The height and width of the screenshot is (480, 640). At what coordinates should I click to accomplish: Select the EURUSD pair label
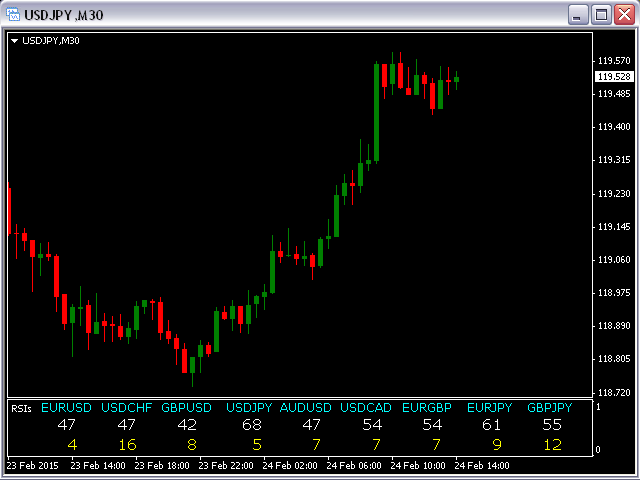[x=66, y=407]
